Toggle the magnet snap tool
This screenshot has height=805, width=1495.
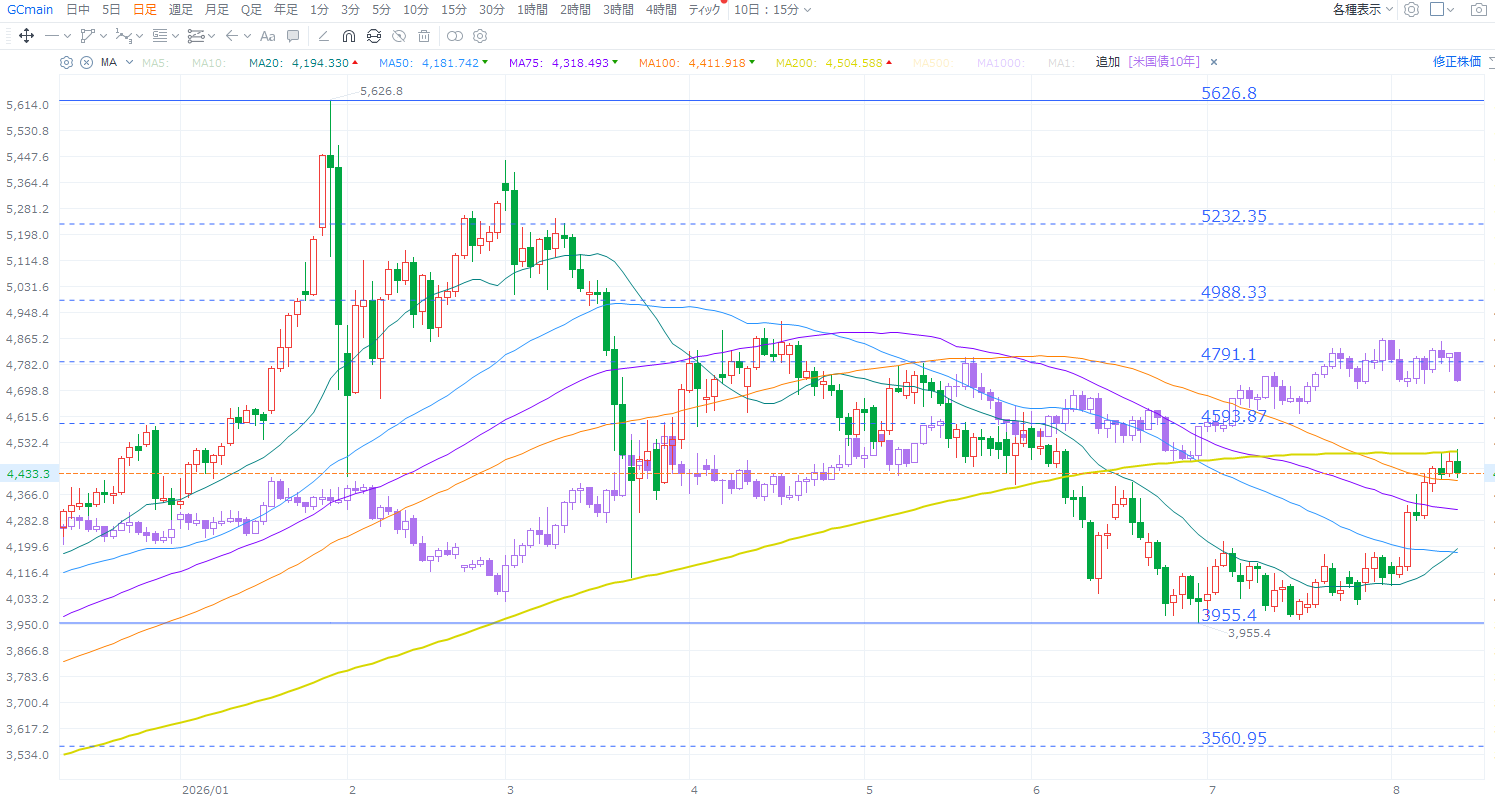pyautogui.click(x=348, y=36)
